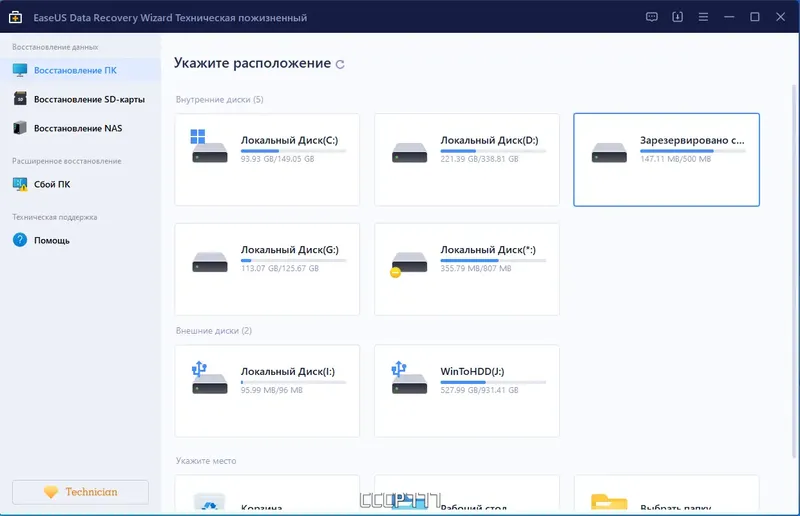Image resolution: width=800 pixels, height=516 pixels.
Task: Click the Внешние диски (2) heading
Action: (x=214, y=331)
